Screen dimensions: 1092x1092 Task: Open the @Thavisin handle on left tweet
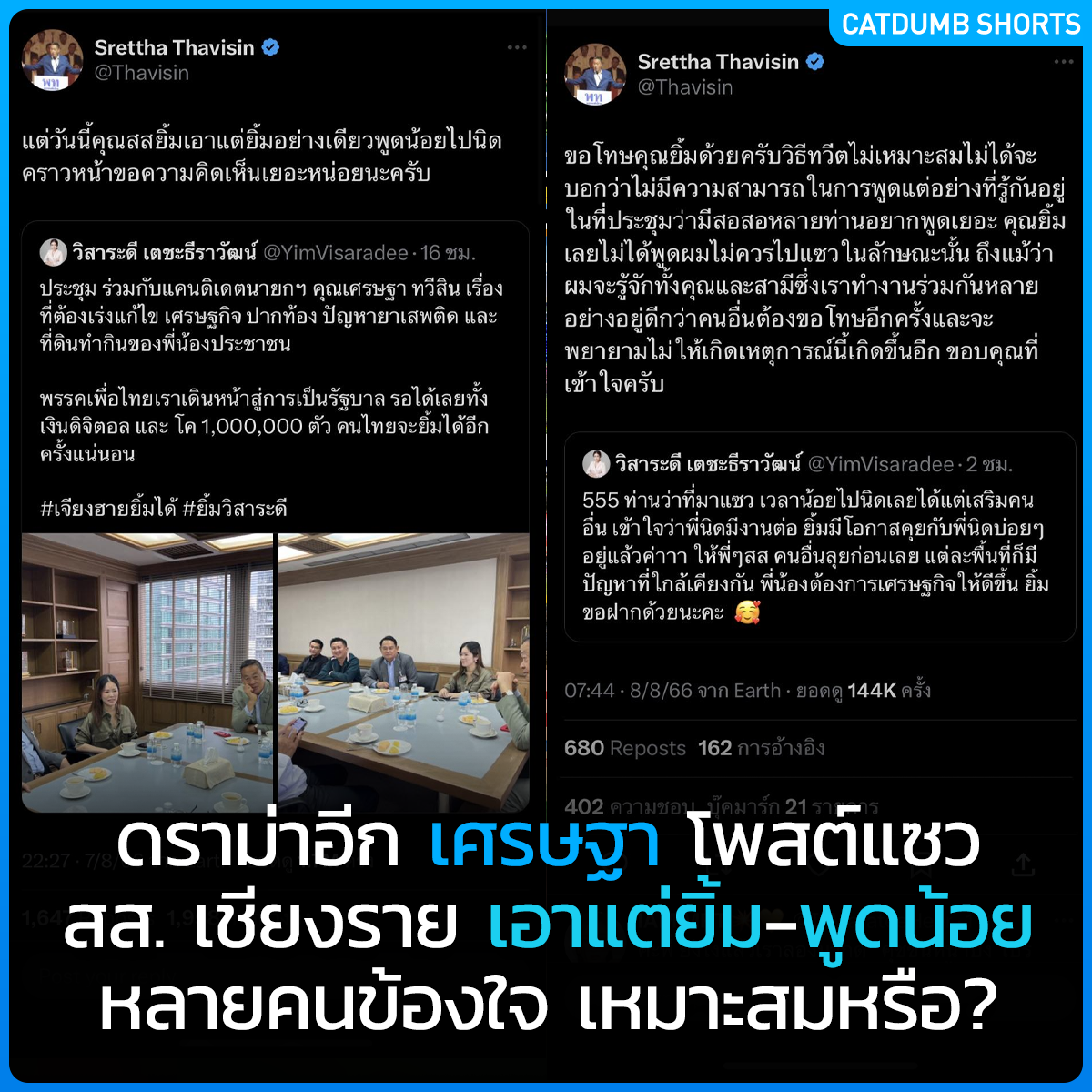[x=142, y=74]
